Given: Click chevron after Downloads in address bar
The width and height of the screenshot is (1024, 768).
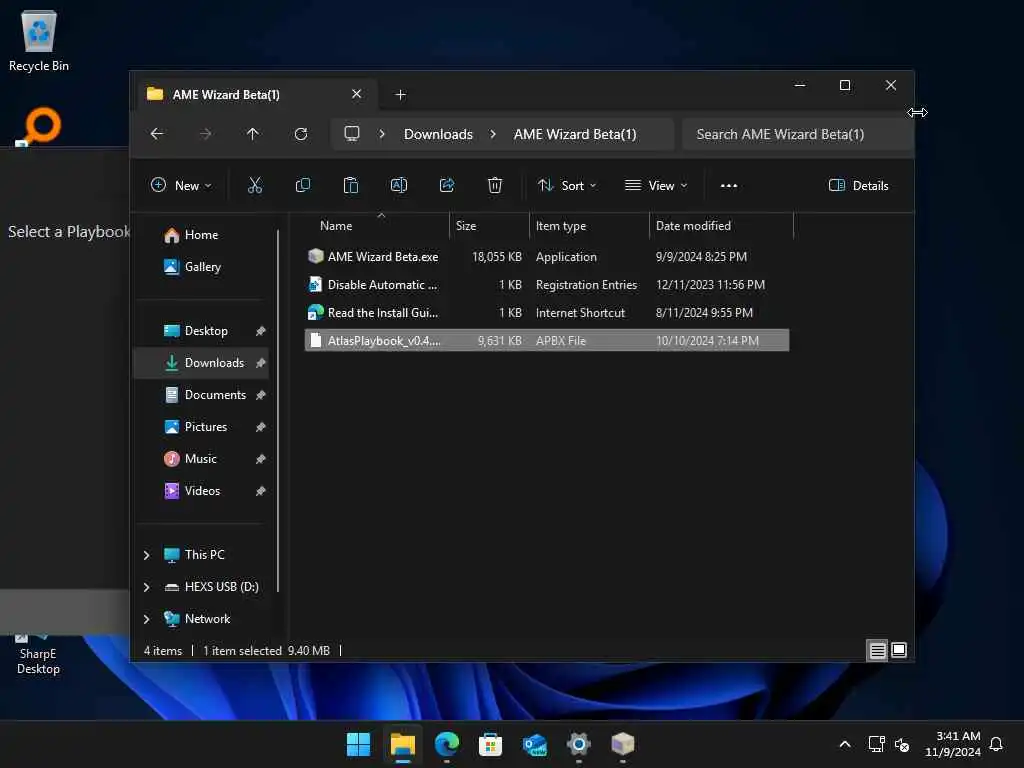Looking at the screenshot, I should point(493,134).
